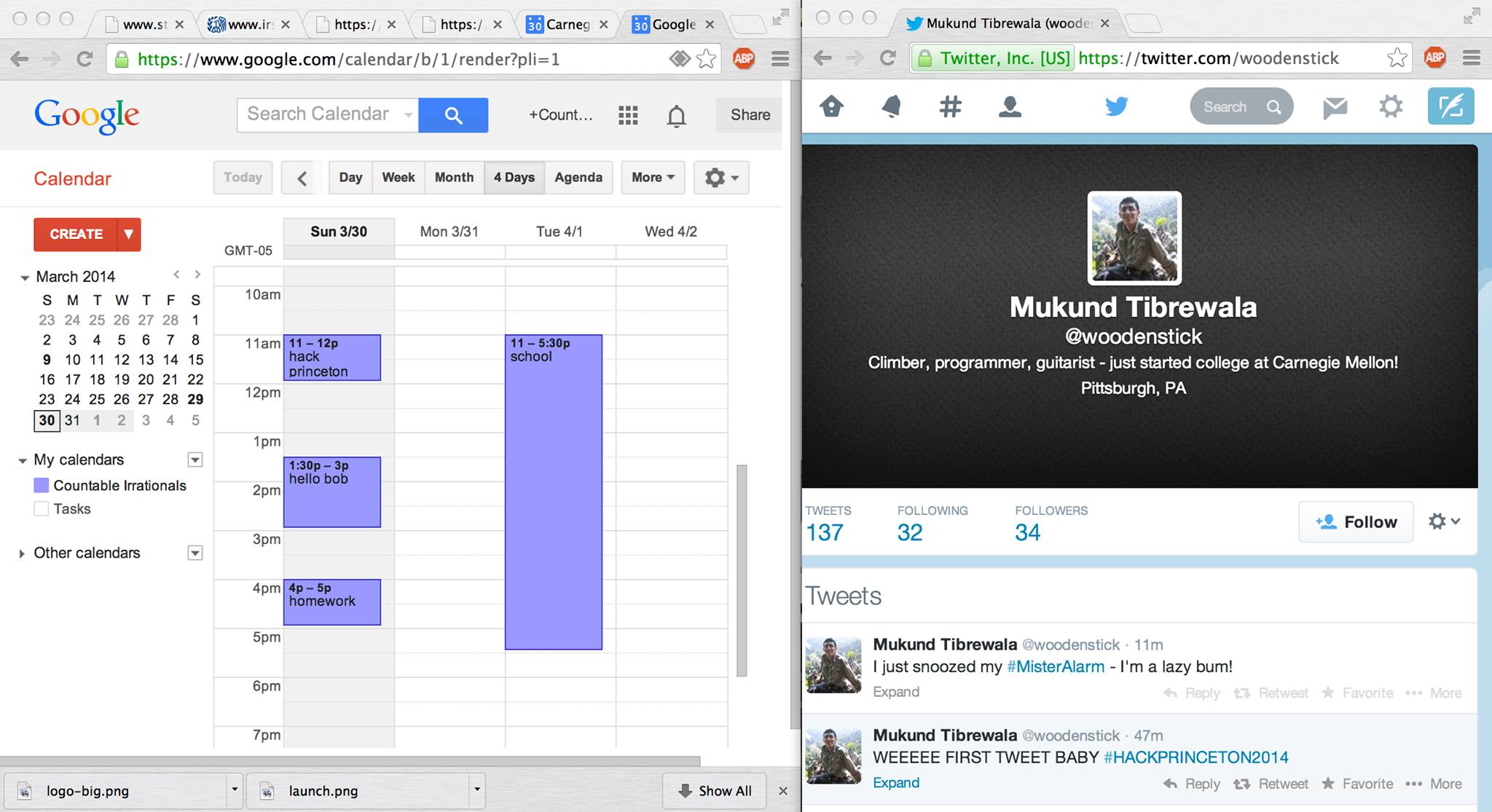Click the Twitter home icon
1492x812 pixels.
(831, 107)
